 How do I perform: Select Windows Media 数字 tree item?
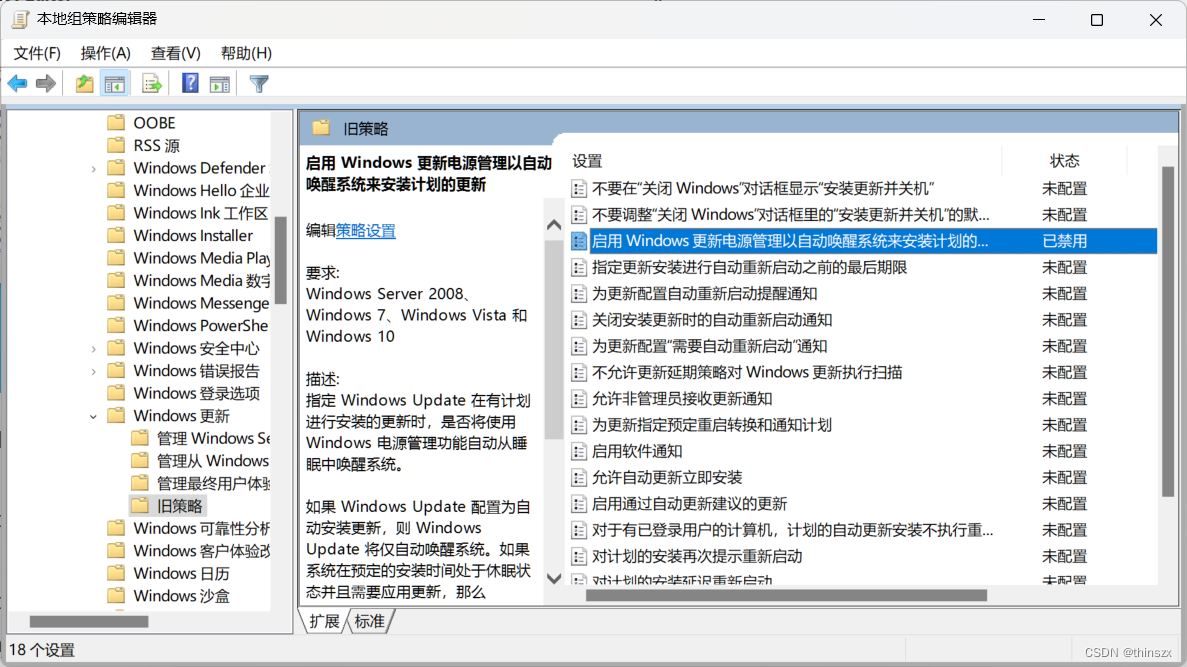click(201, 280)
